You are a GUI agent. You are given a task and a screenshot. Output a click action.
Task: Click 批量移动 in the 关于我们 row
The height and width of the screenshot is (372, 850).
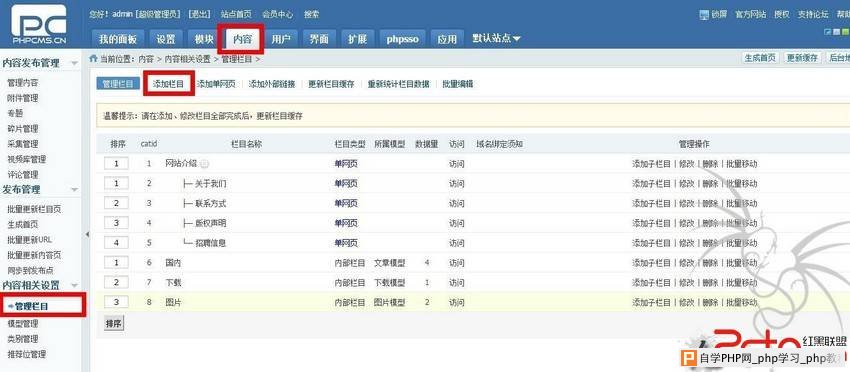pyautogui.click(x=742, y=184)
